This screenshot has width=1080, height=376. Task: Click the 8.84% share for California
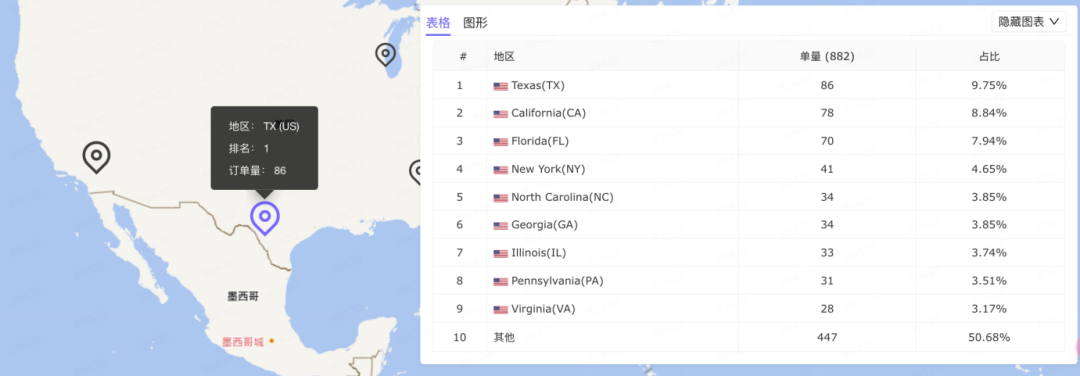[989, 113]
